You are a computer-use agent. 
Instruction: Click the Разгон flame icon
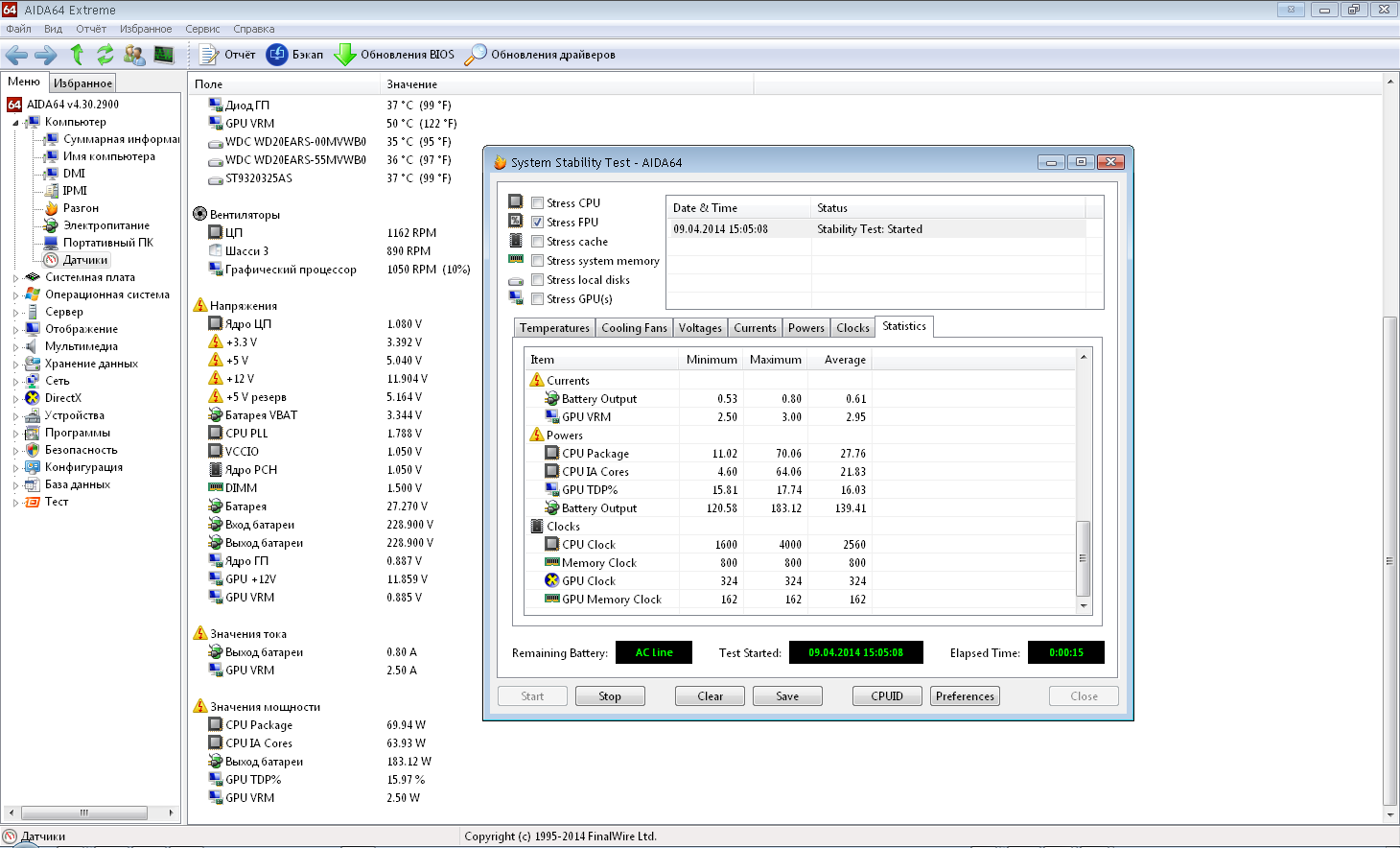tap(52, 208)
